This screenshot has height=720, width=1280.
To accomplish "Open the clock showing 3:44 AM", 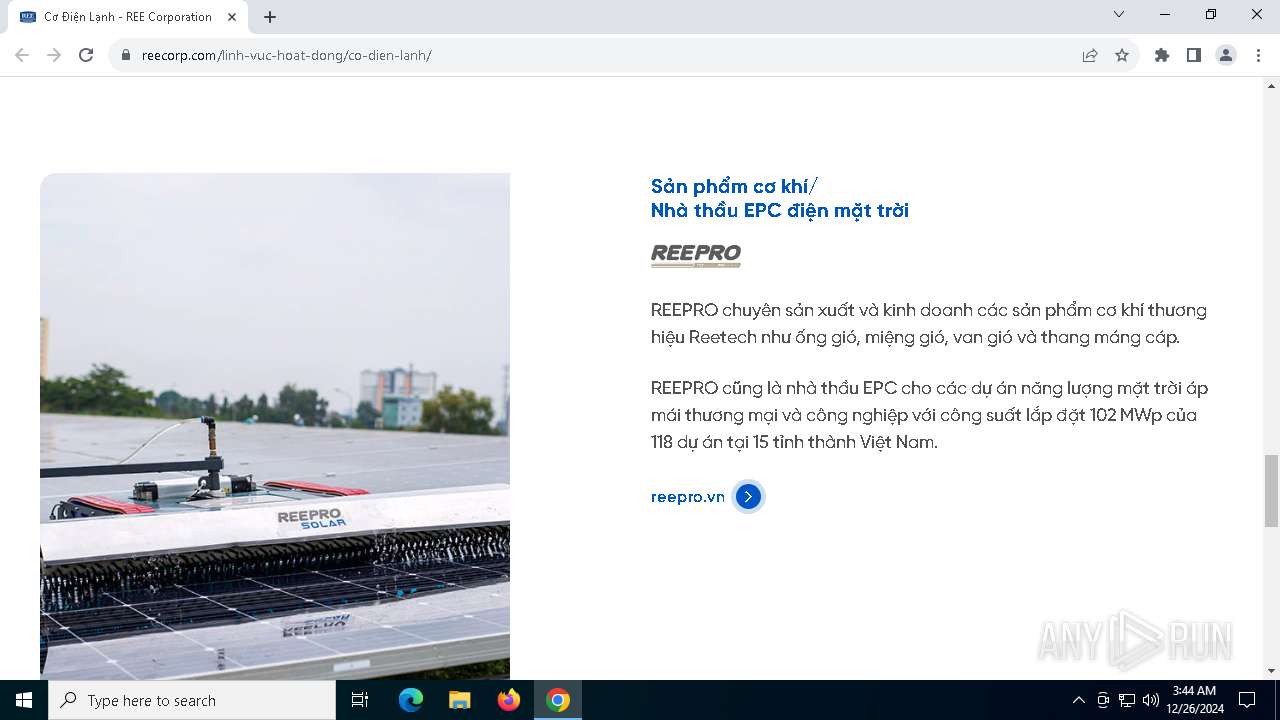I will 1194,700.
